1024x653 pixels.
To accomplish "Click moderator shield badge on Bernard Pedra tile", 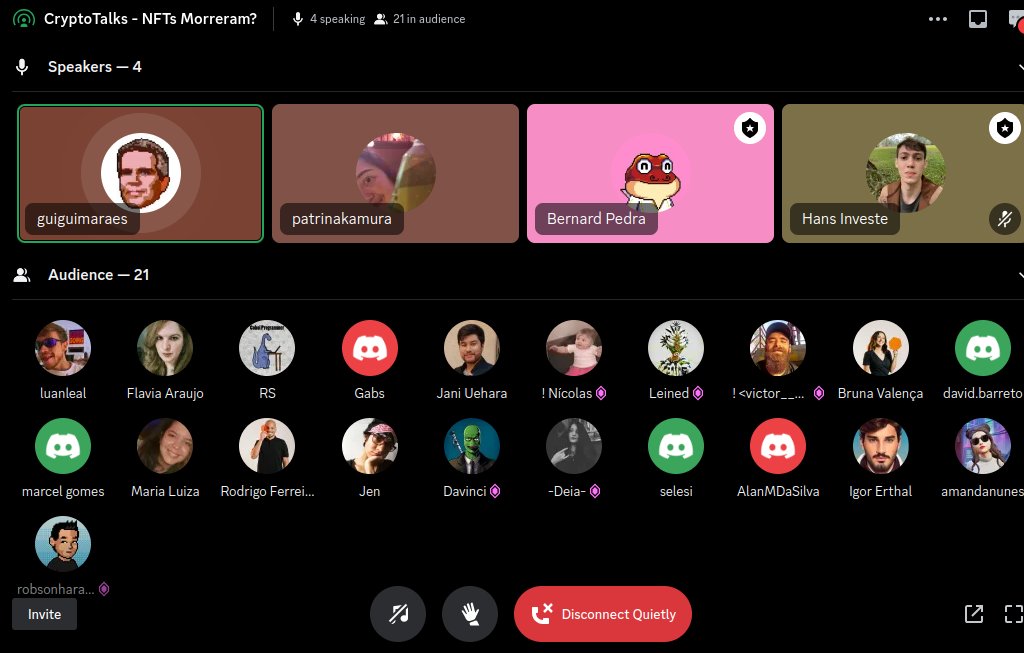I will 750,128.
